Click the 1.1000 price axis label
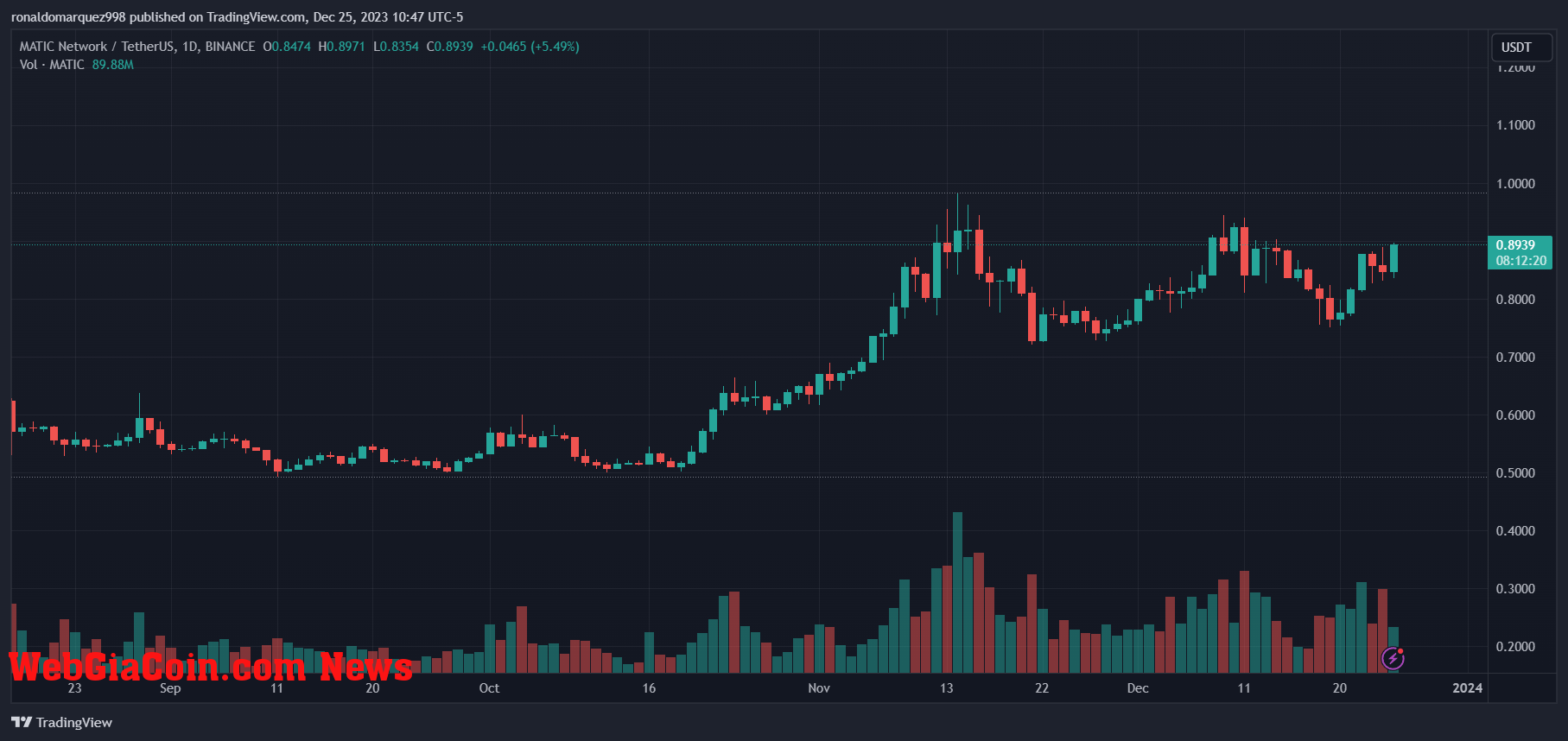 [1515, 125]
